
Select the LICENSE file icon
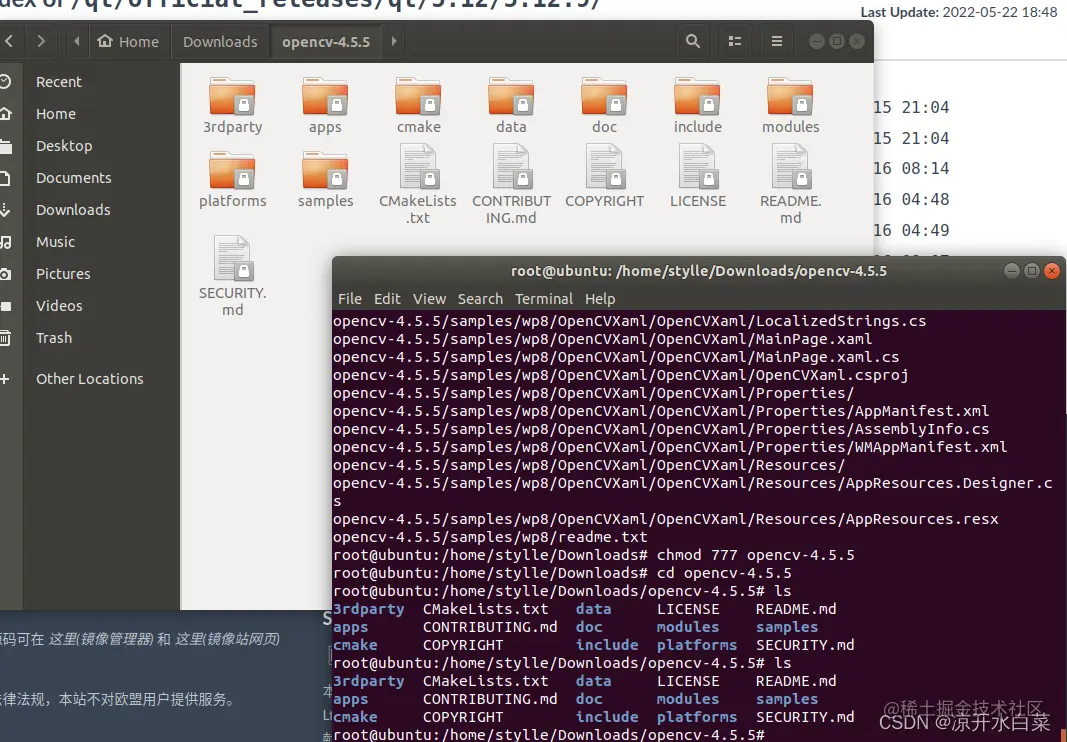coord(697,167)
